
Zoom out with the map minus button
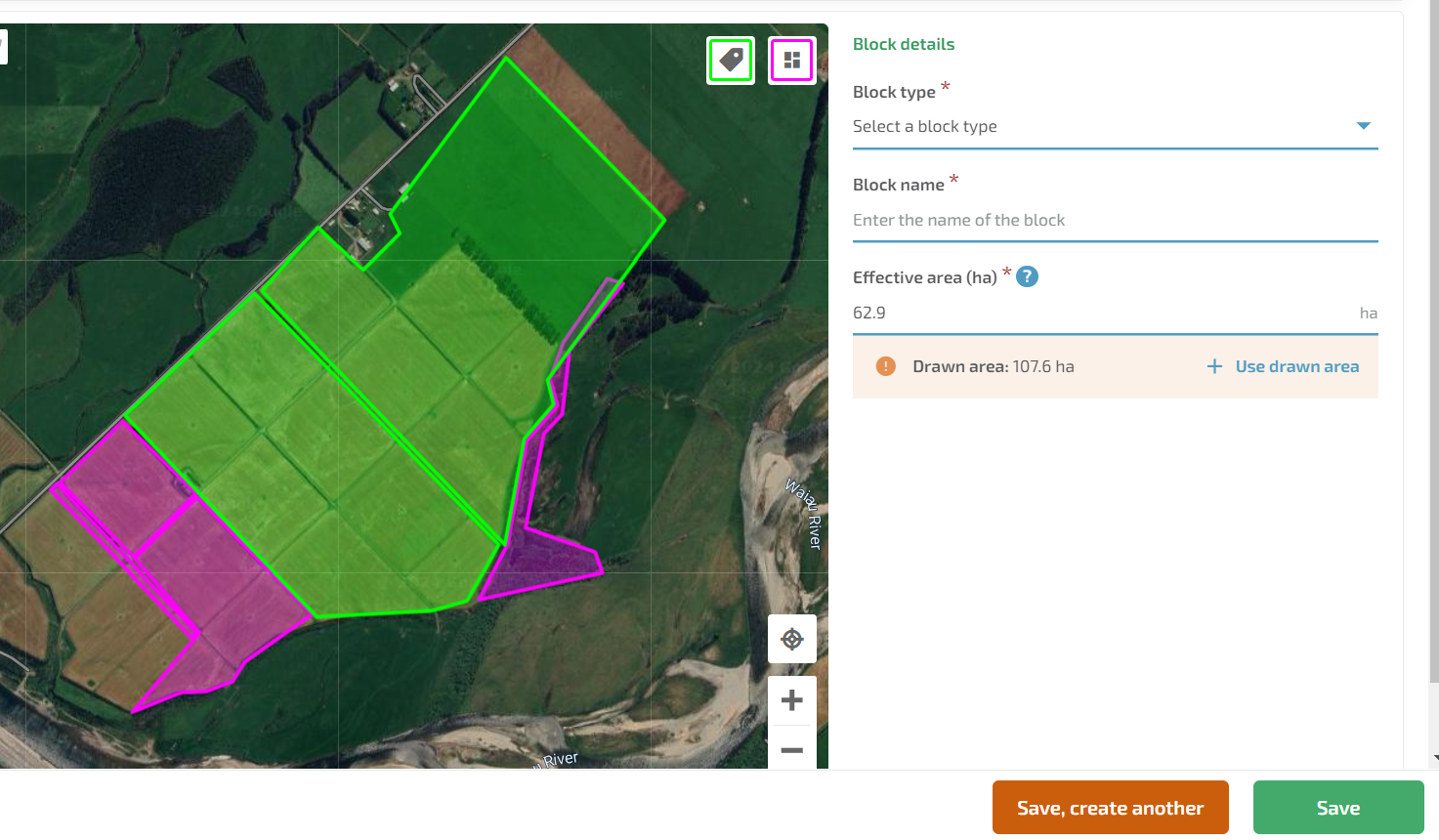point(791,750)
